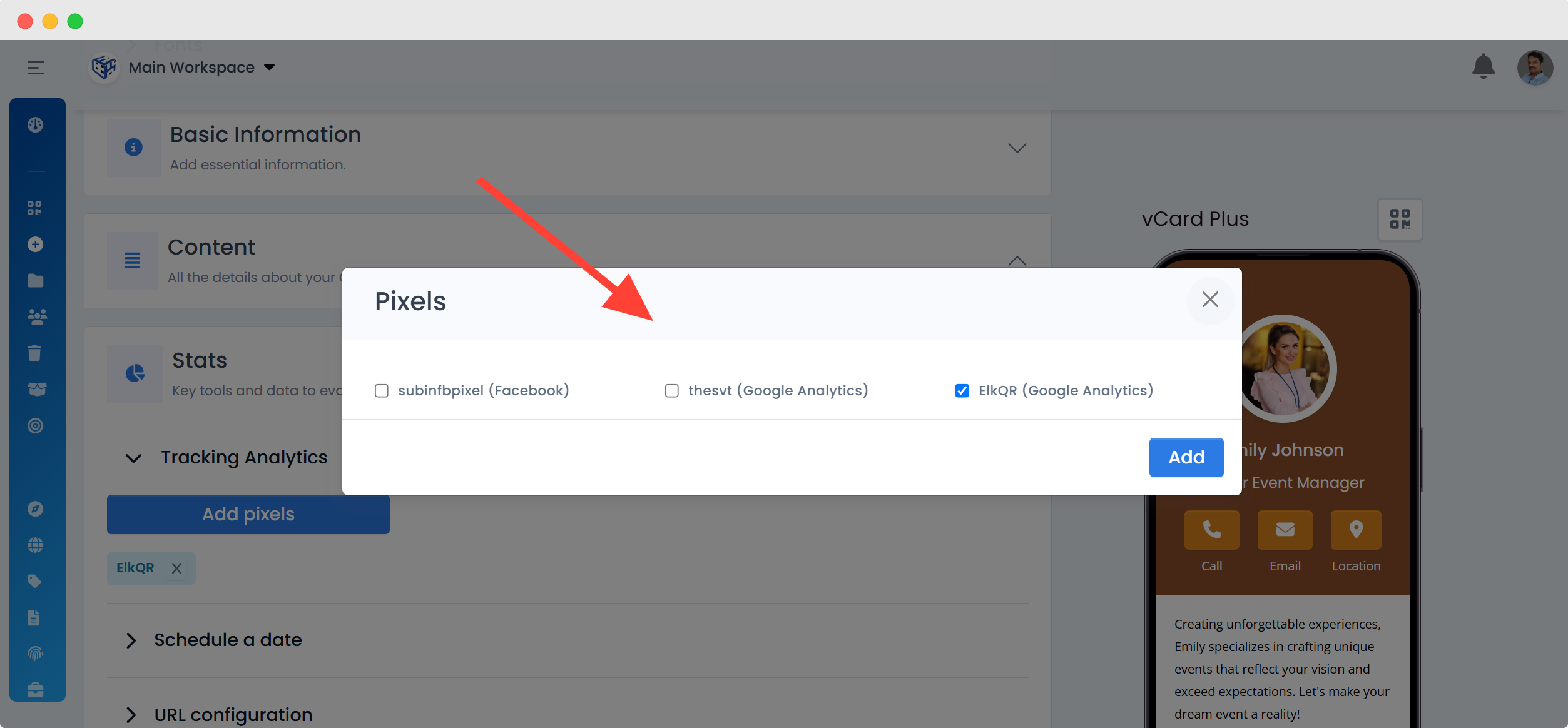Click the Add pixels button

click(248, 514)
